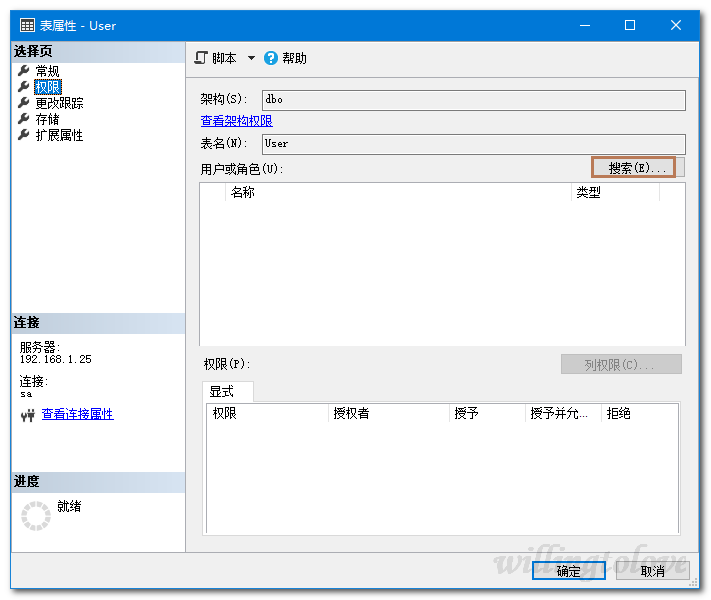Open the 更改跟踪 page
Viewport: 711px width, 600px height.
coord(59,103)
